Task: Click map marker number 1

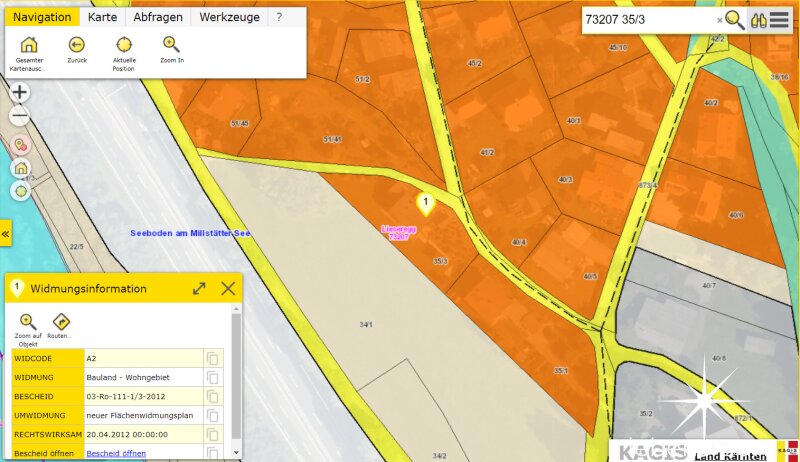Action: point(426,203)
